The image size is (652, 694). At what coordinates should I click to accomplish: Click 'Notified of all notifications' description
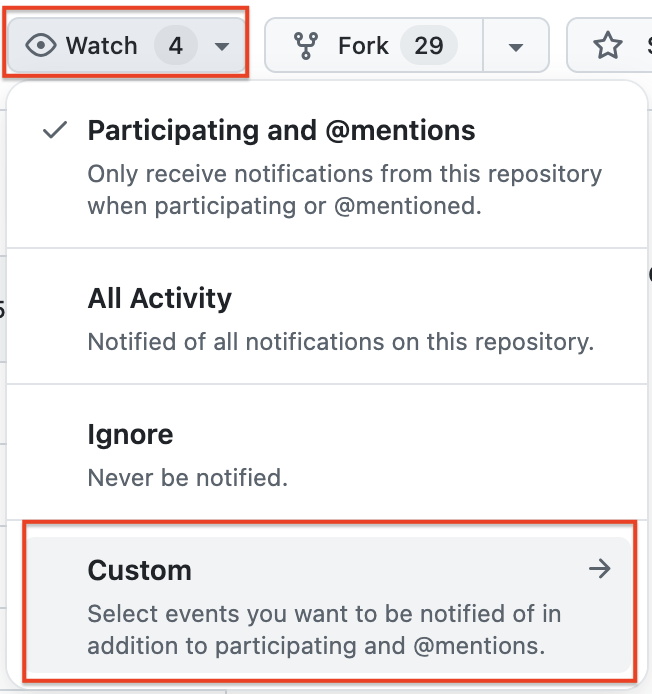tap(340, 342)
